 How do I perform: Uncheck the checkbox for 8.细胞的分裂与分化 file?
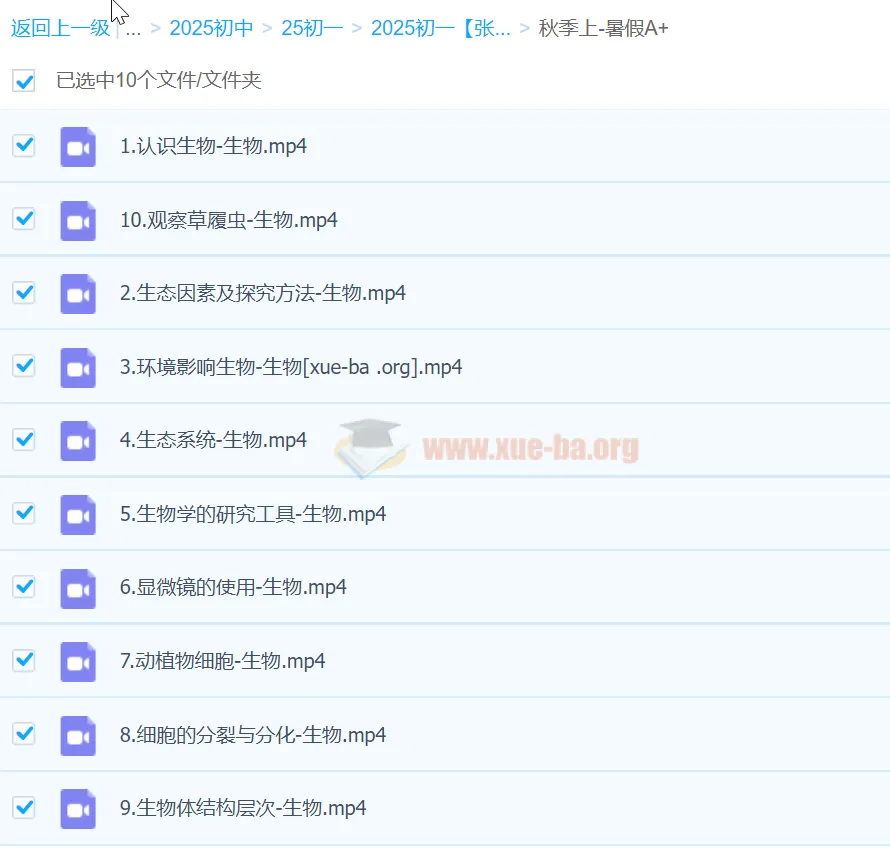(x=24, y=733)
